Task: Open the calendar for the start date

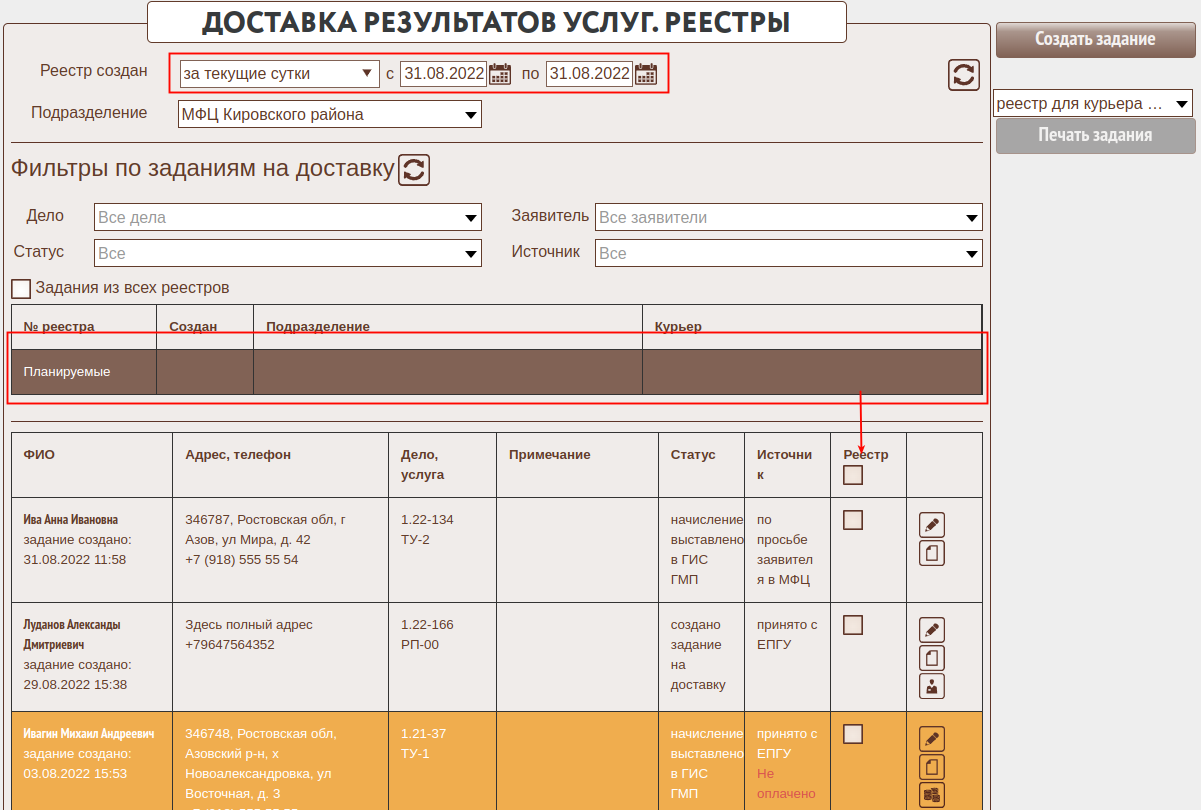Action: tap(500, 74)
